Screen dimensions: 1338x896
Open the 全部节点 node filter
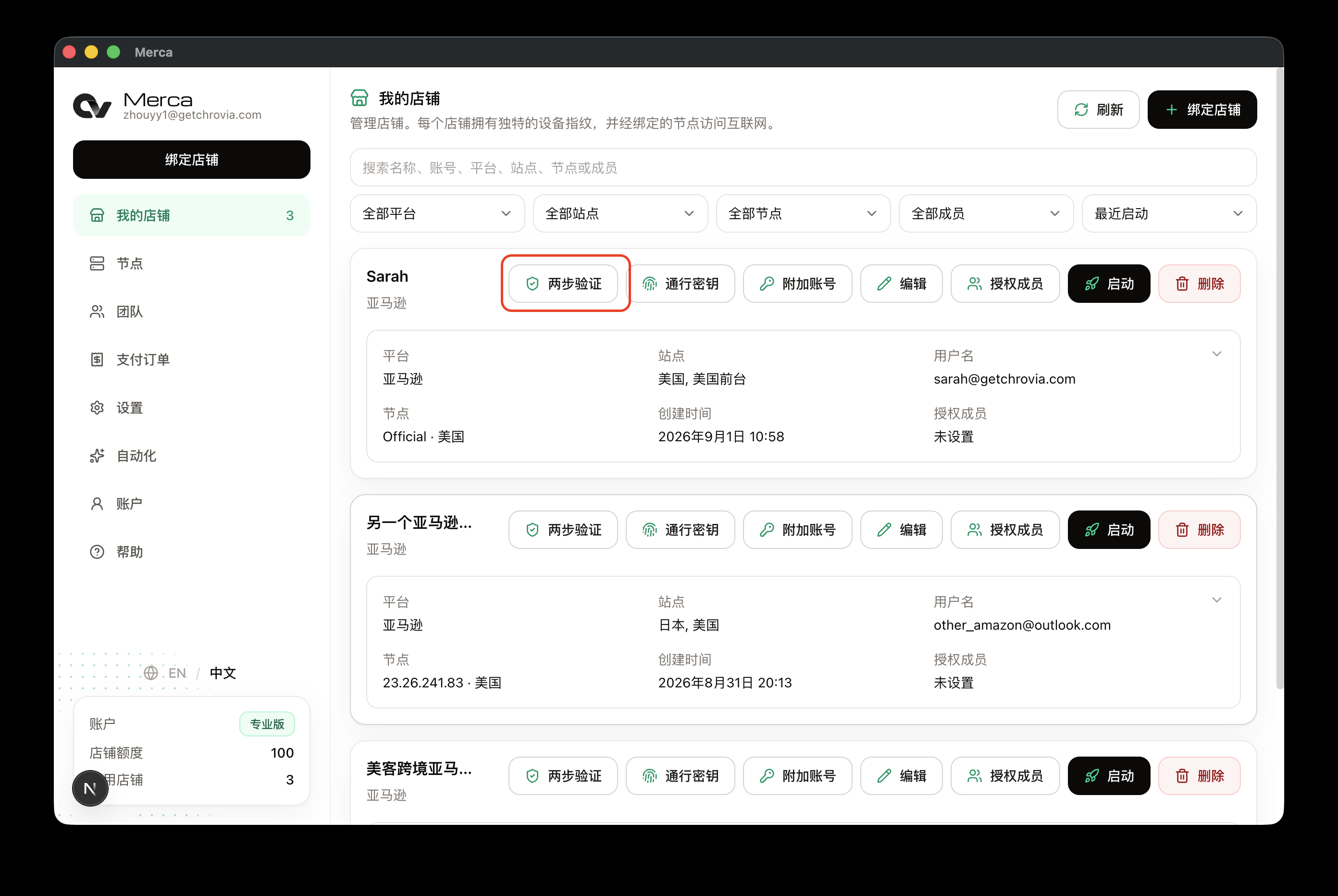[803, 213]
